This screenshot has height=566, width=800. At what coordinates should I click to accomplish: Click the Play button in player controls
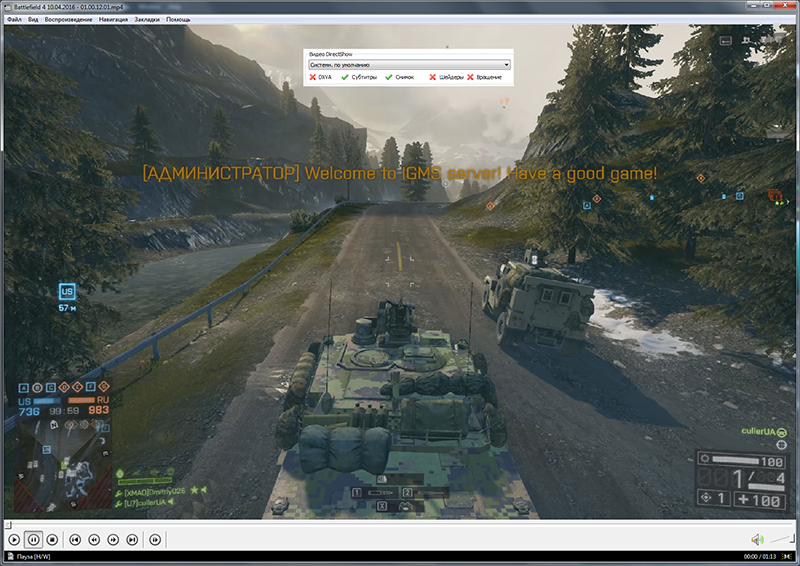pyautogui.click(x=14, y=539)
